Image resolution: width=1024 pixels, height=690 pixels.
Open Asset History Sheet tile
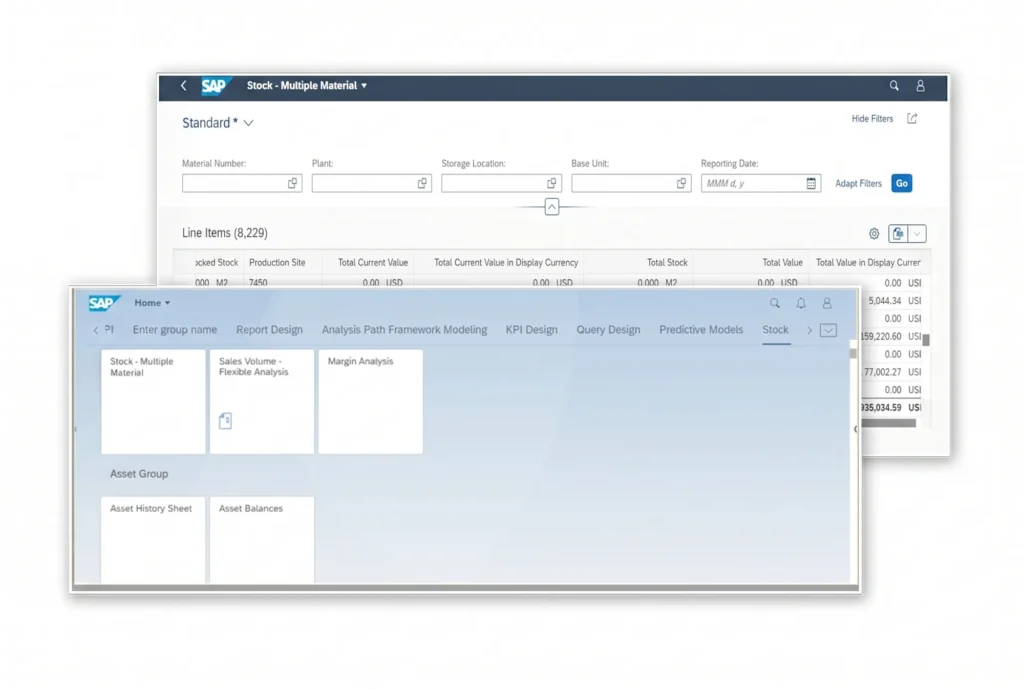[x=153, y=540]
